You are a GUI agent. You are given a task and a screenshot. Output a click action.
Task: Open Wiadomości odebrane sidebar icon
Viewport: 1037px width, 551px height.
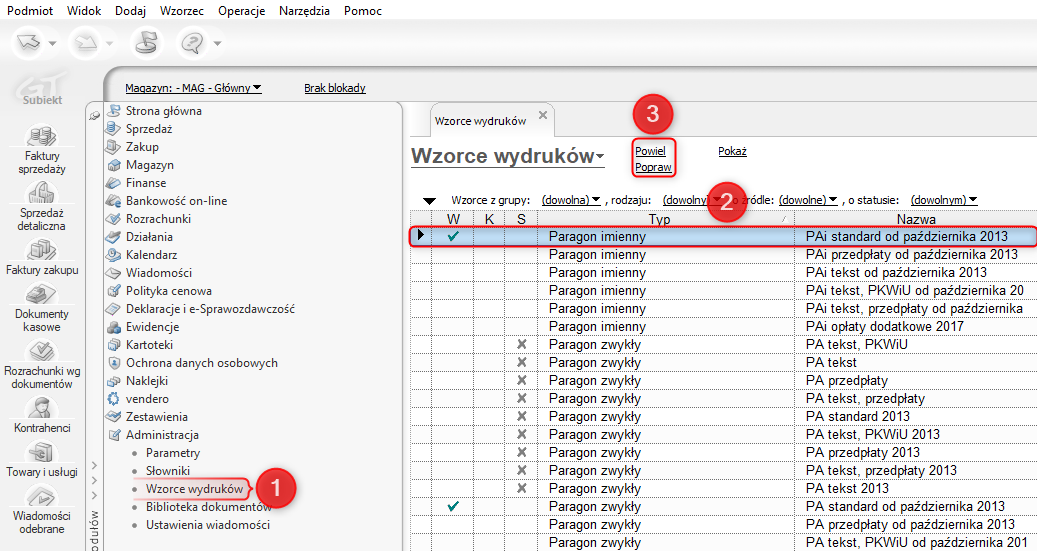pos(41,498)
